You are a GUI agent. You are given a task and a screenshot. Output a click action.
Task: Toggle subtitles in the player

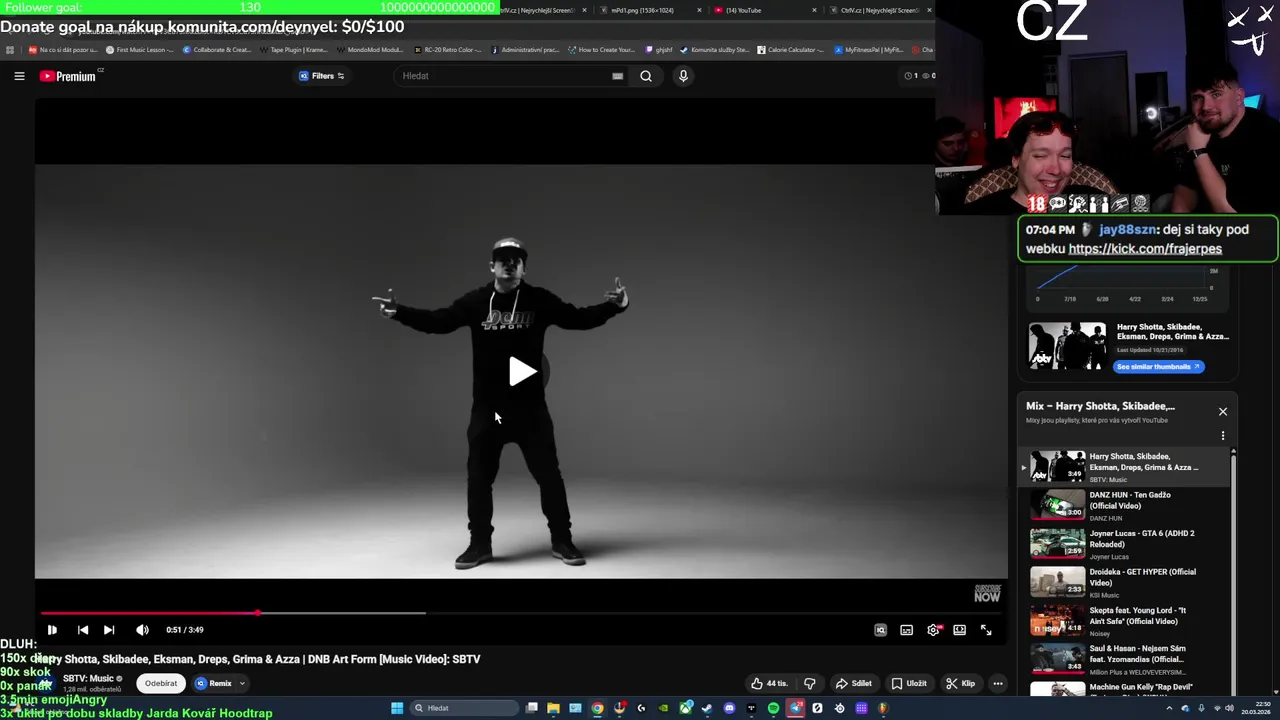coord(906,630)
